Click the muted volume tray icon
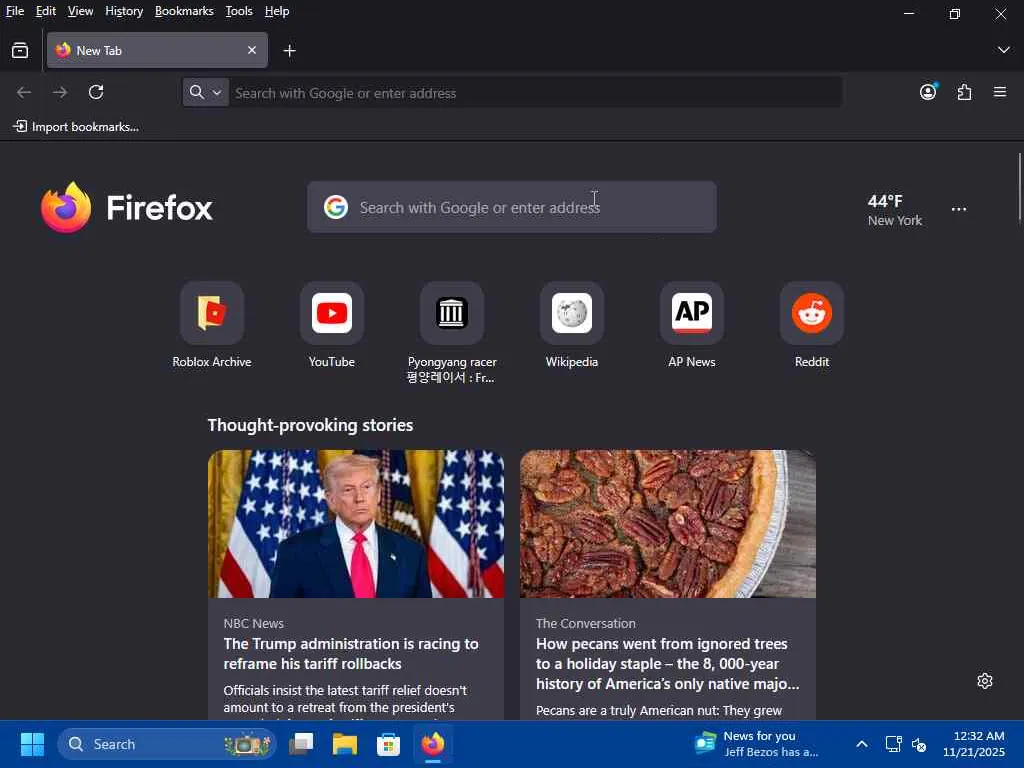Image resolution: width=1024 pixels, height=768 pixels. [x=919, y=744]
